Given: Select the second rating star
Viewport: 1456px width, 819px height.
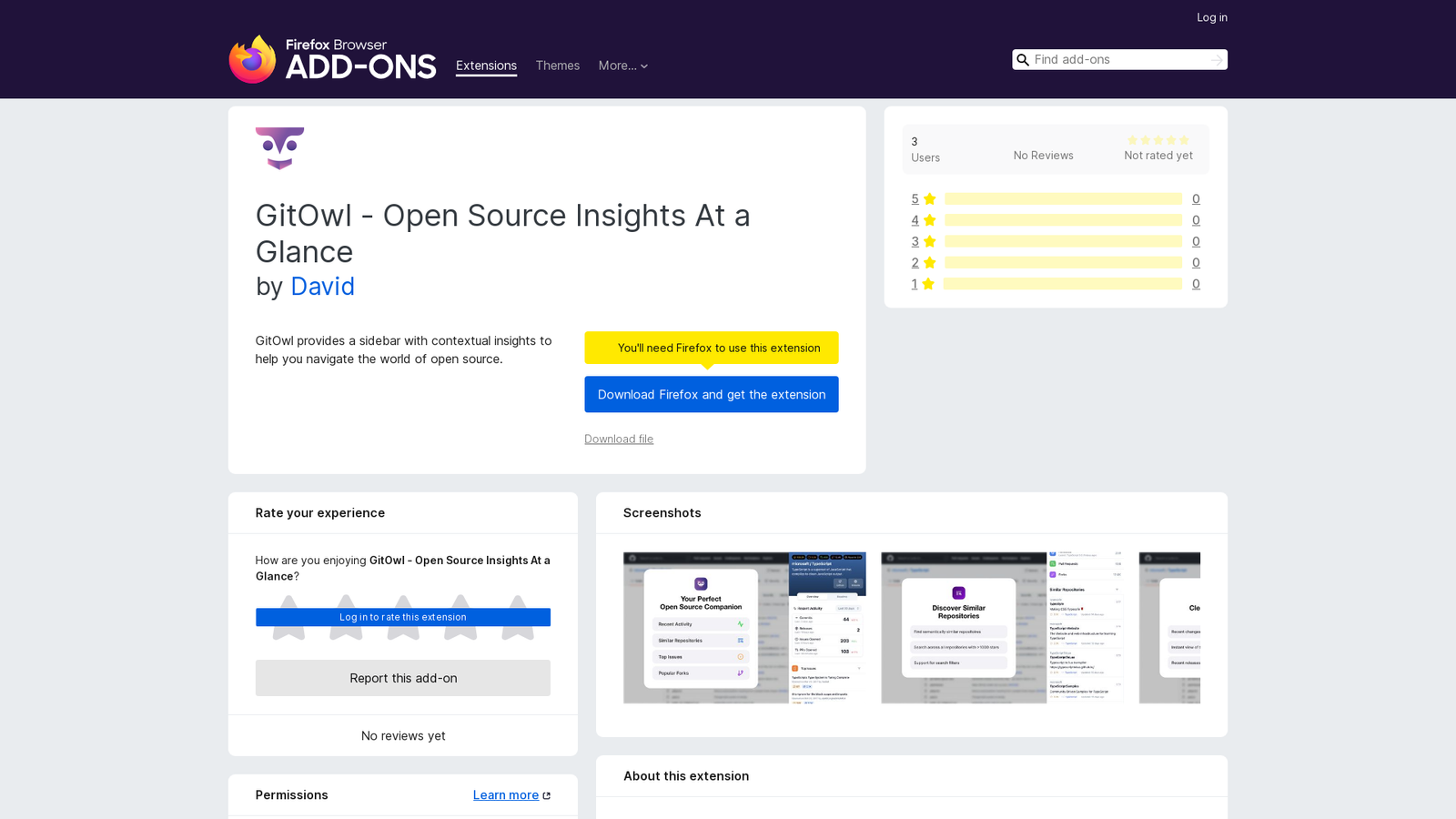Looking at the screenshot, I should [346, 617].
